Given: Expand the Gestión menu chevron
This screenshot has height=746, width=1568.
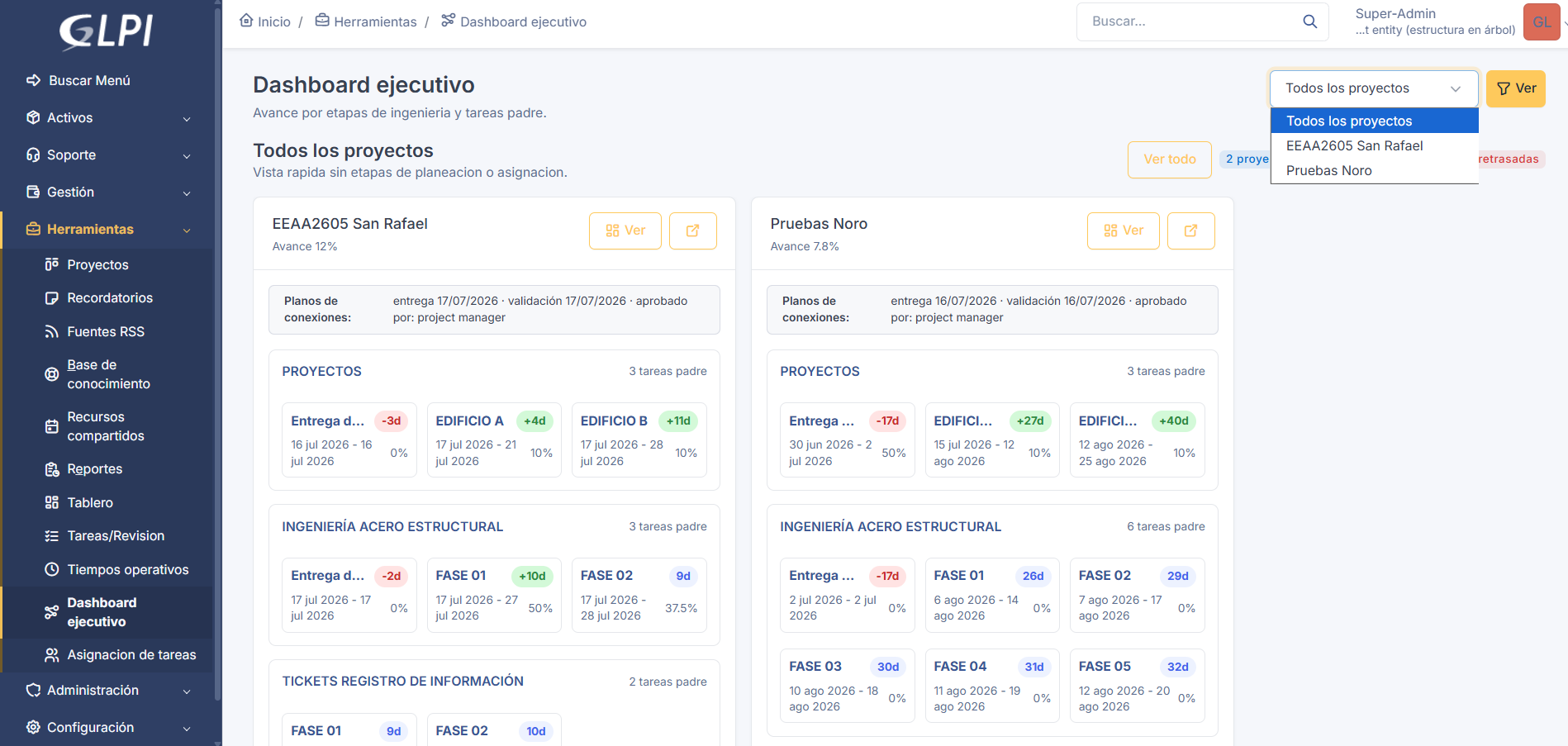Looking at the screenshot, I should click(187, 192).
